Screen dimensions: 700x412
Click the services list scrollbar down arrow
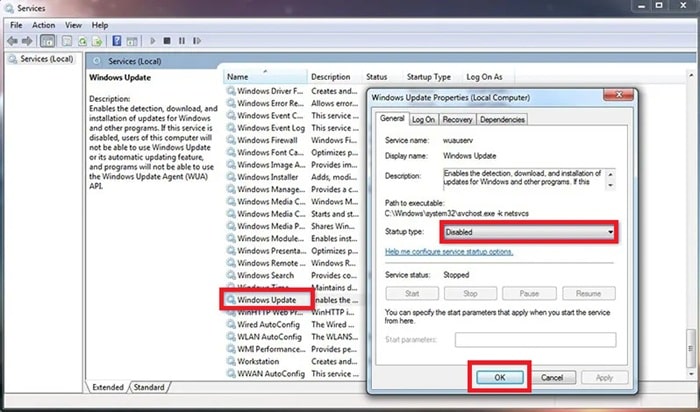pos(691,374)
